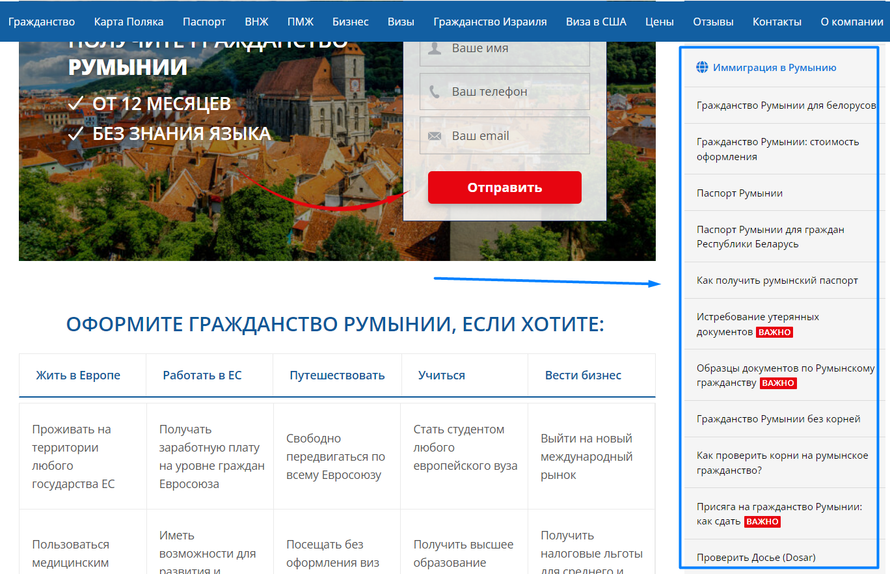This screenshot has height=574, width=890.
Task: Open the ПМЖ navigation item
Action: [x=300, y=22]
